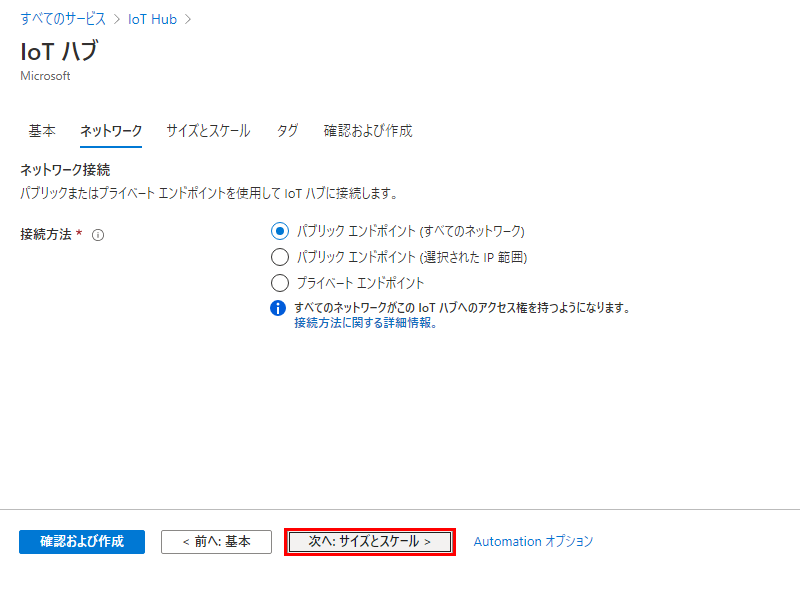800x600 pixels.
Task: Click the chevron after IoT Hub breadcrumb
Action: (x=188, y=19)
